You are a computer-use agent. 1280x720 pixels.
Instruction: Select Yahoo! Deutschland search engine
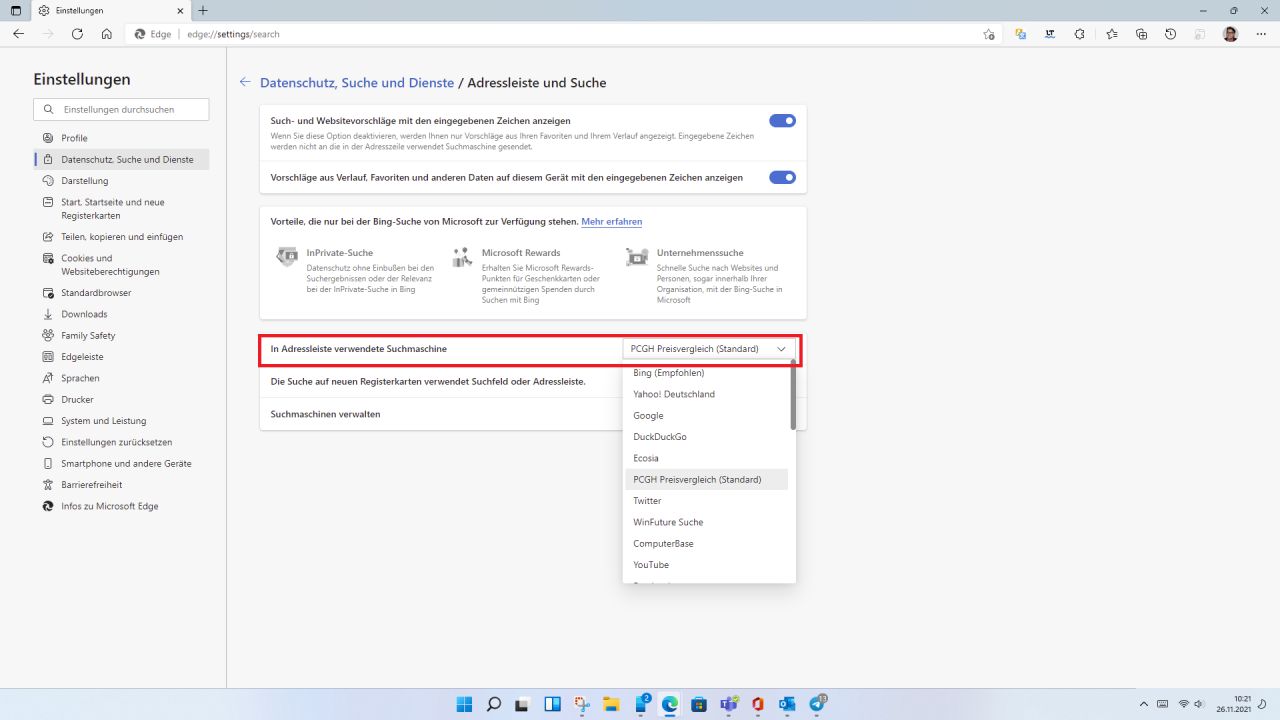(709, 394)
